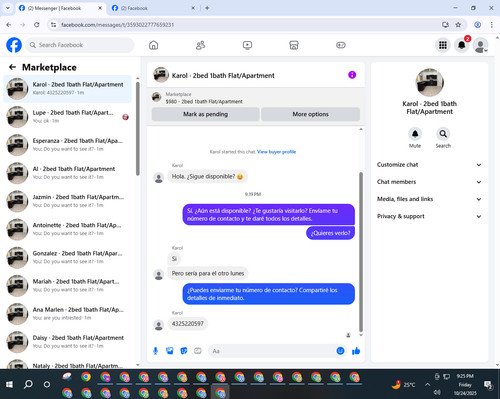
Task: Open Lupe conversation in list
Action: click(x=67, y=117)
